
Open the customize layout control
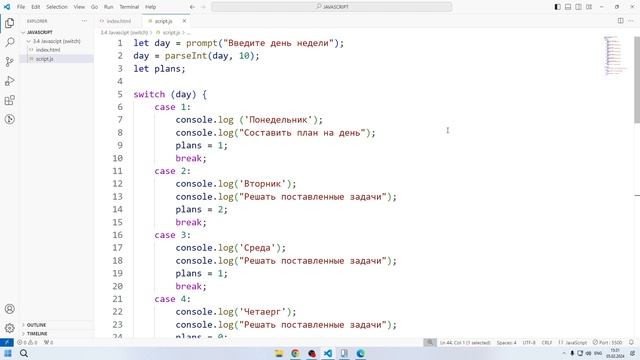click(589, 7)
